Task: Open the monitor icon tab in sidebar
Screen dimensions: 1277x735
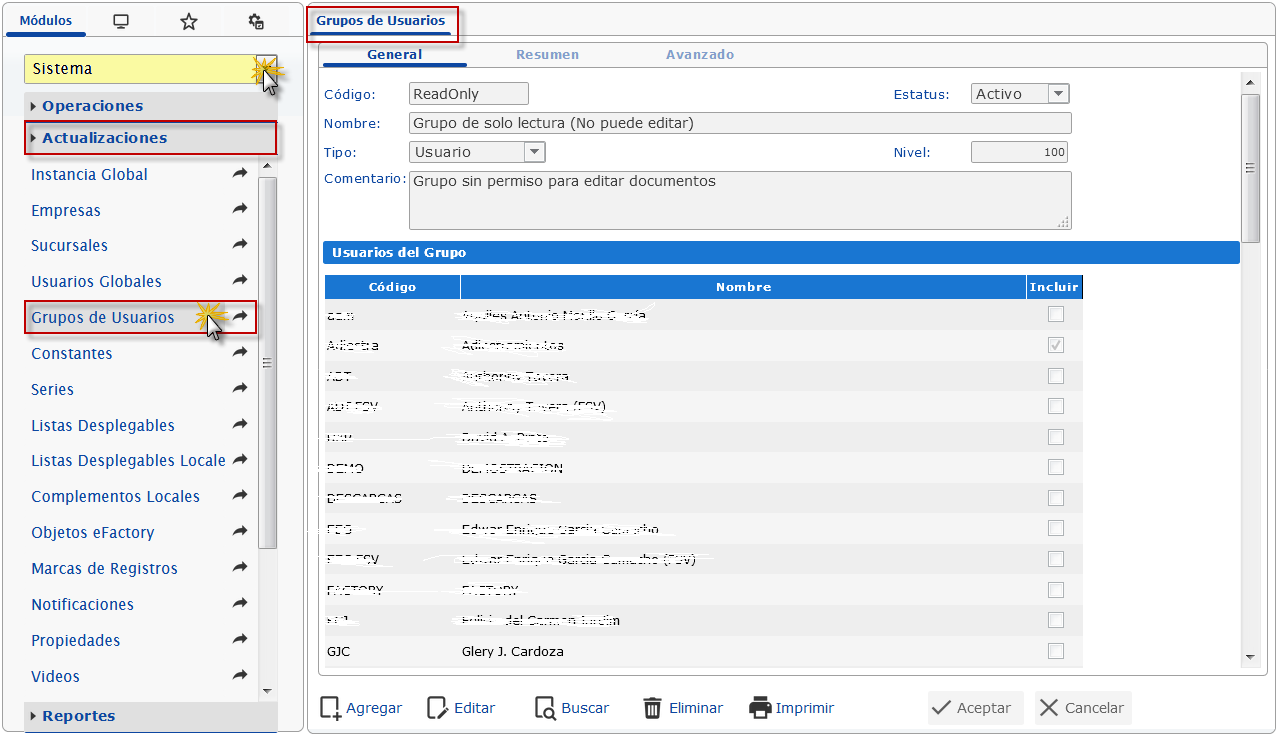Action: click(x=121, y=21)
